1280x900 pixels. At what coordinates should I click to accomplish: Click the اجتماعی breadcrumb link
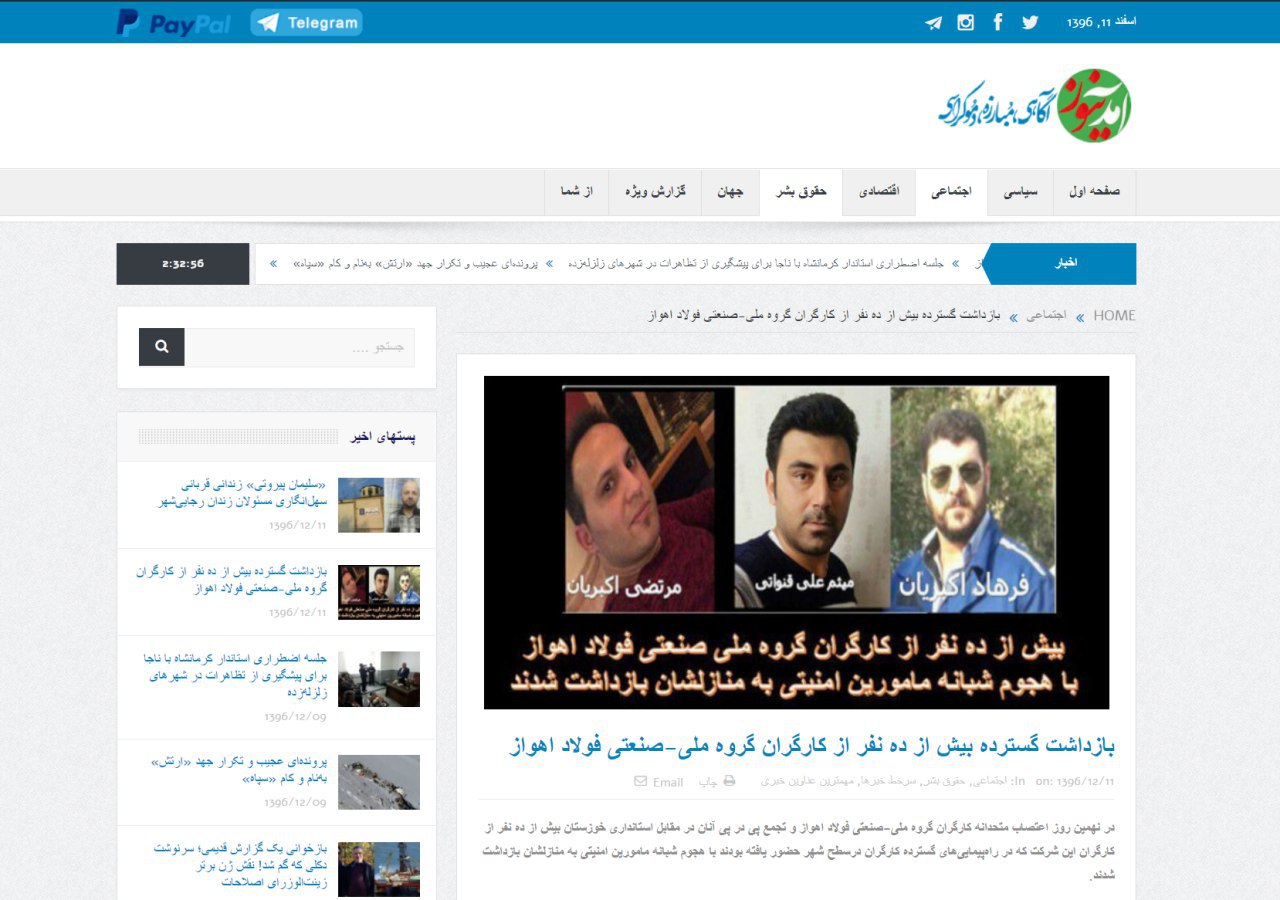tap(1046, 316)
